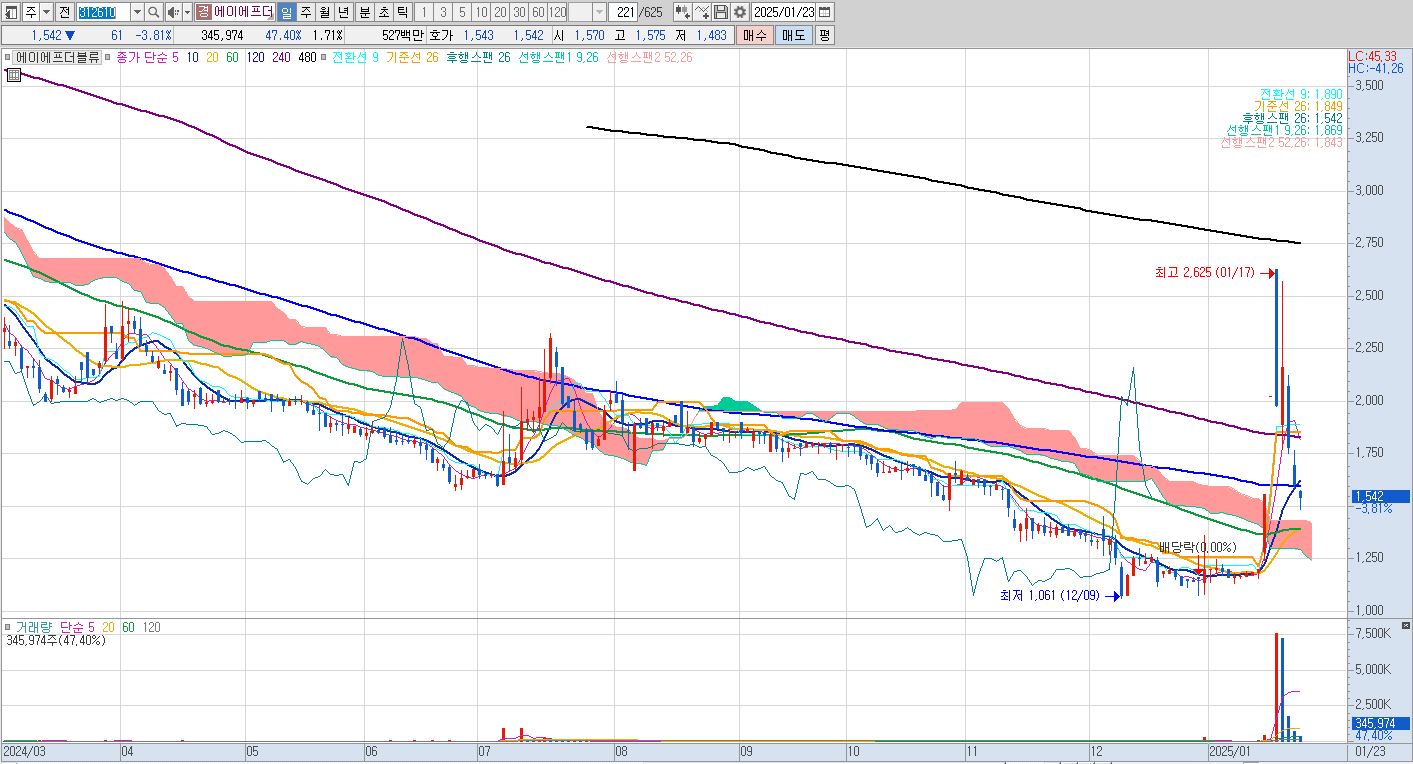Switch to the 년 (yearly) period
Screen dimensions: 1413x764
click(343, 12)
